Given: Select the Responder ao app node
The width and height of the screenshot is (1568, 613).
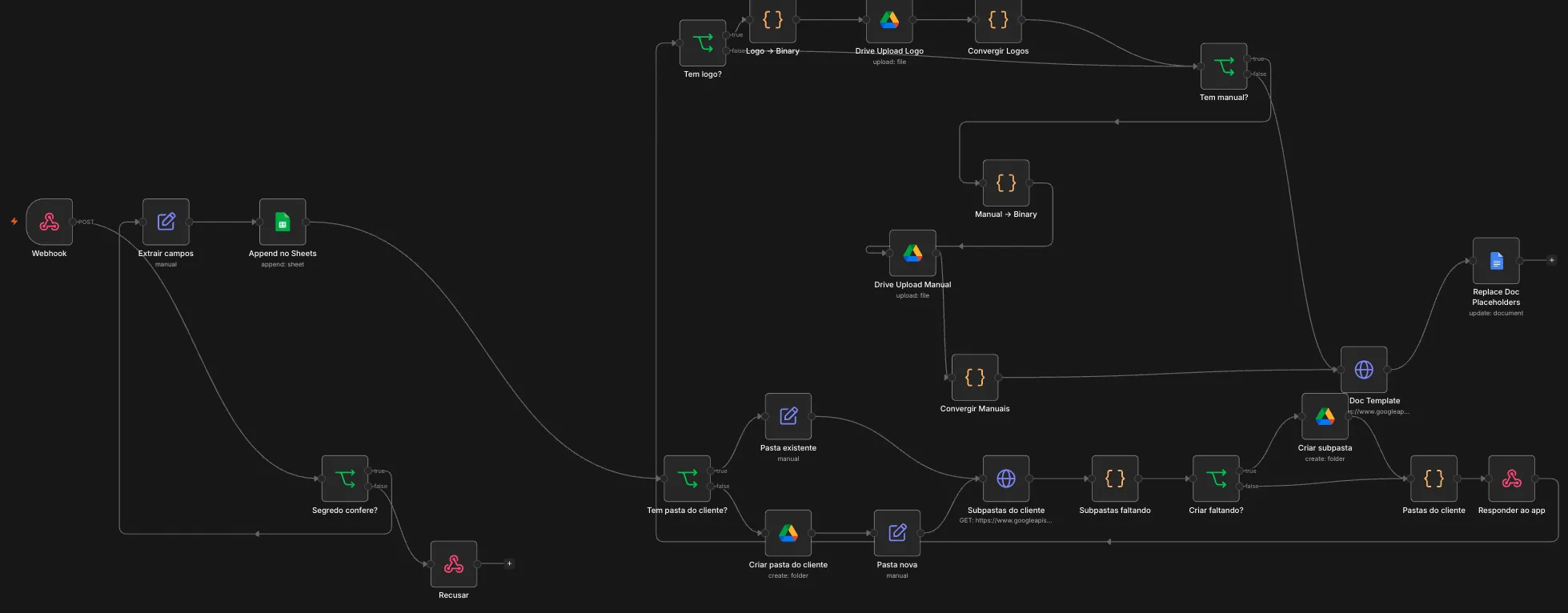Looking at the screenshot, I should click(1511, 479).
